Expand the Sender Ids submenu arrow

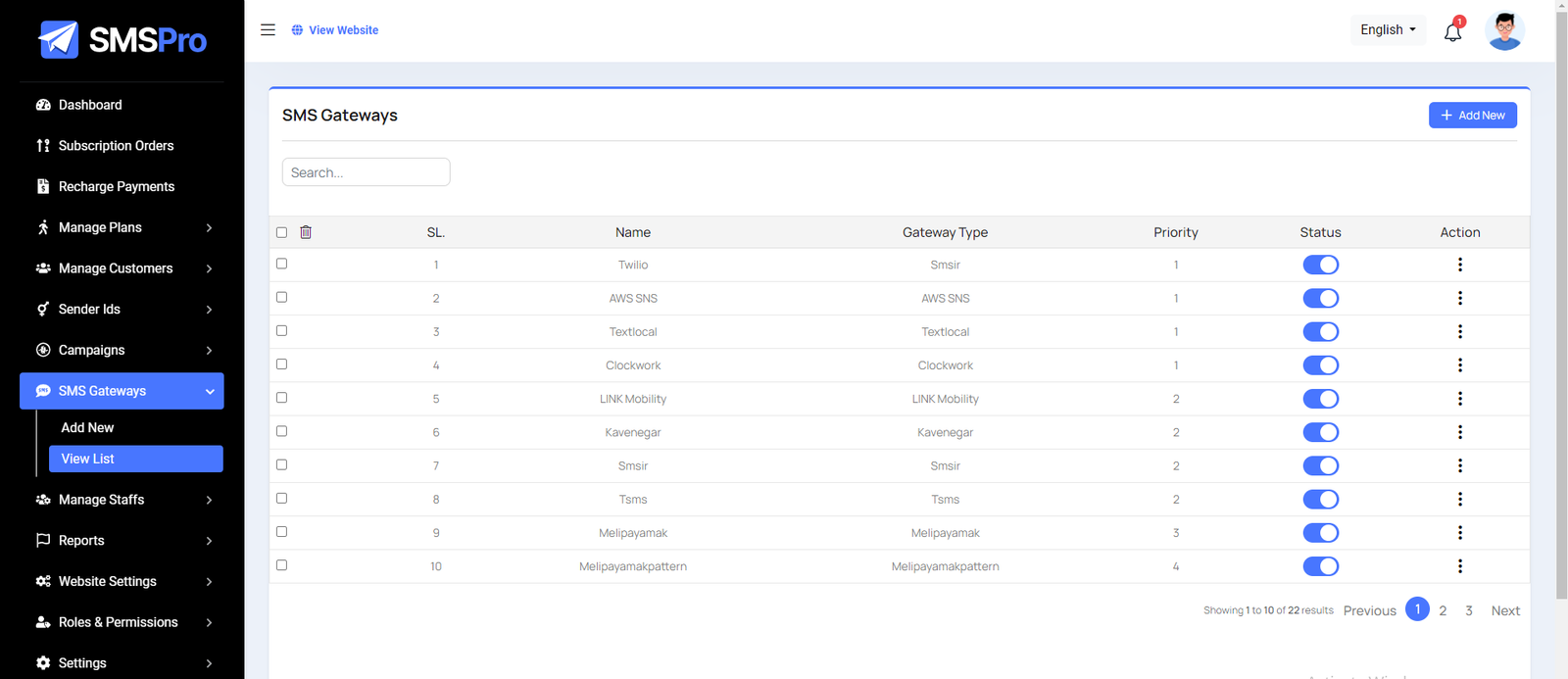click(x=209, y=310)
